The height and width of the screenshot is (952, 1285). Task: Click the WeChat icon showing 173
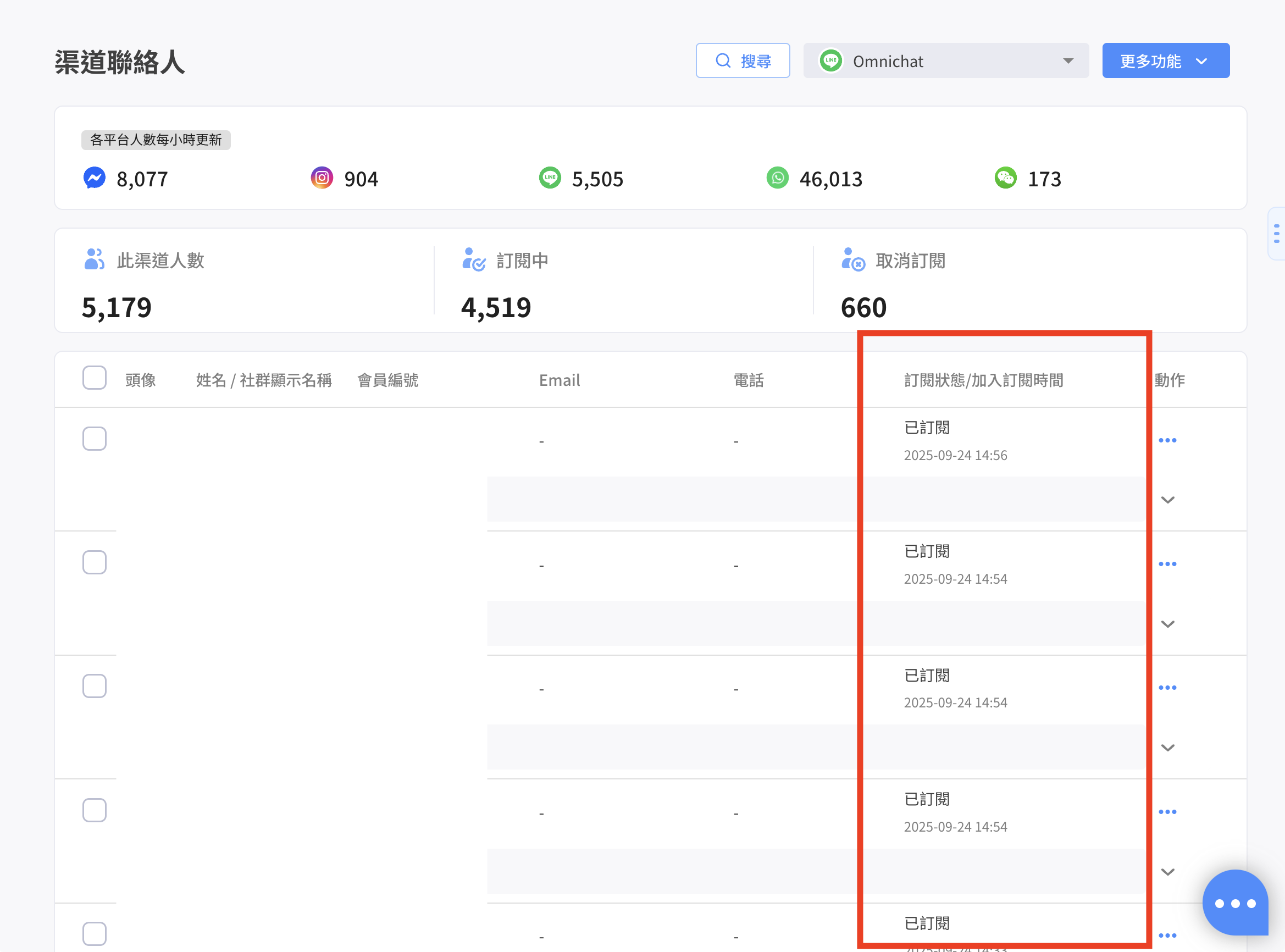click(x=1006, y=178)
